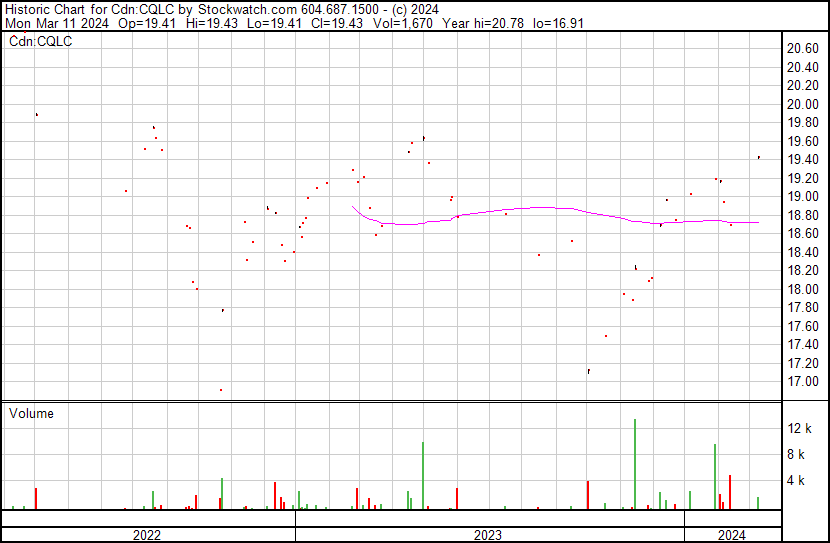Click the 2024 year label on timeline
Image resolution: width=830 pixels, height=543 pixels.
[732, 535]
